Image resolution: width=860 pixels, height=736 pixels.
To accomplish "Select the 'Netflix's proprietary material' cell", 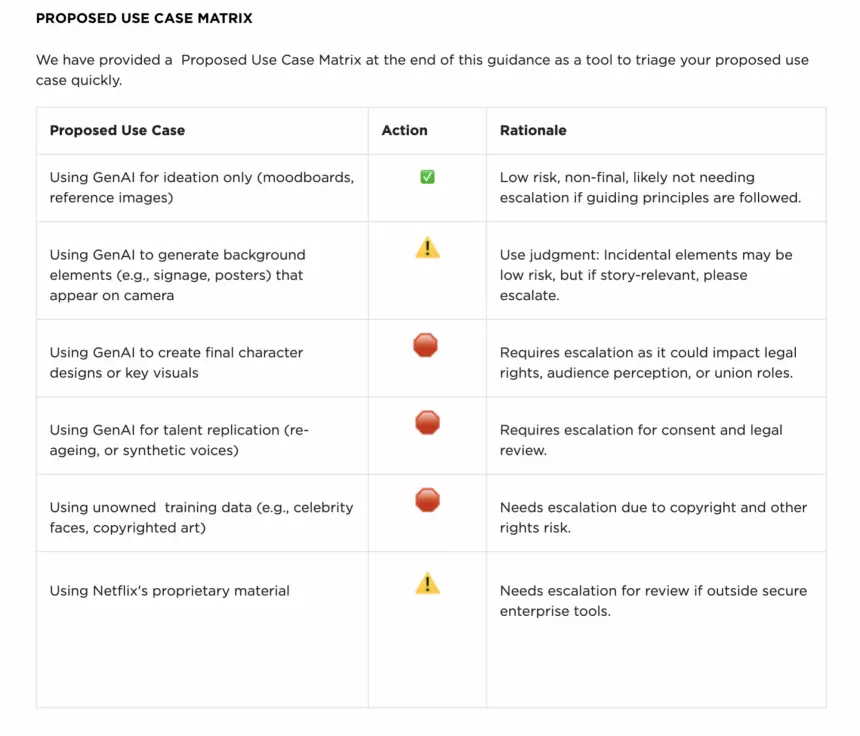I will (170, 591).
